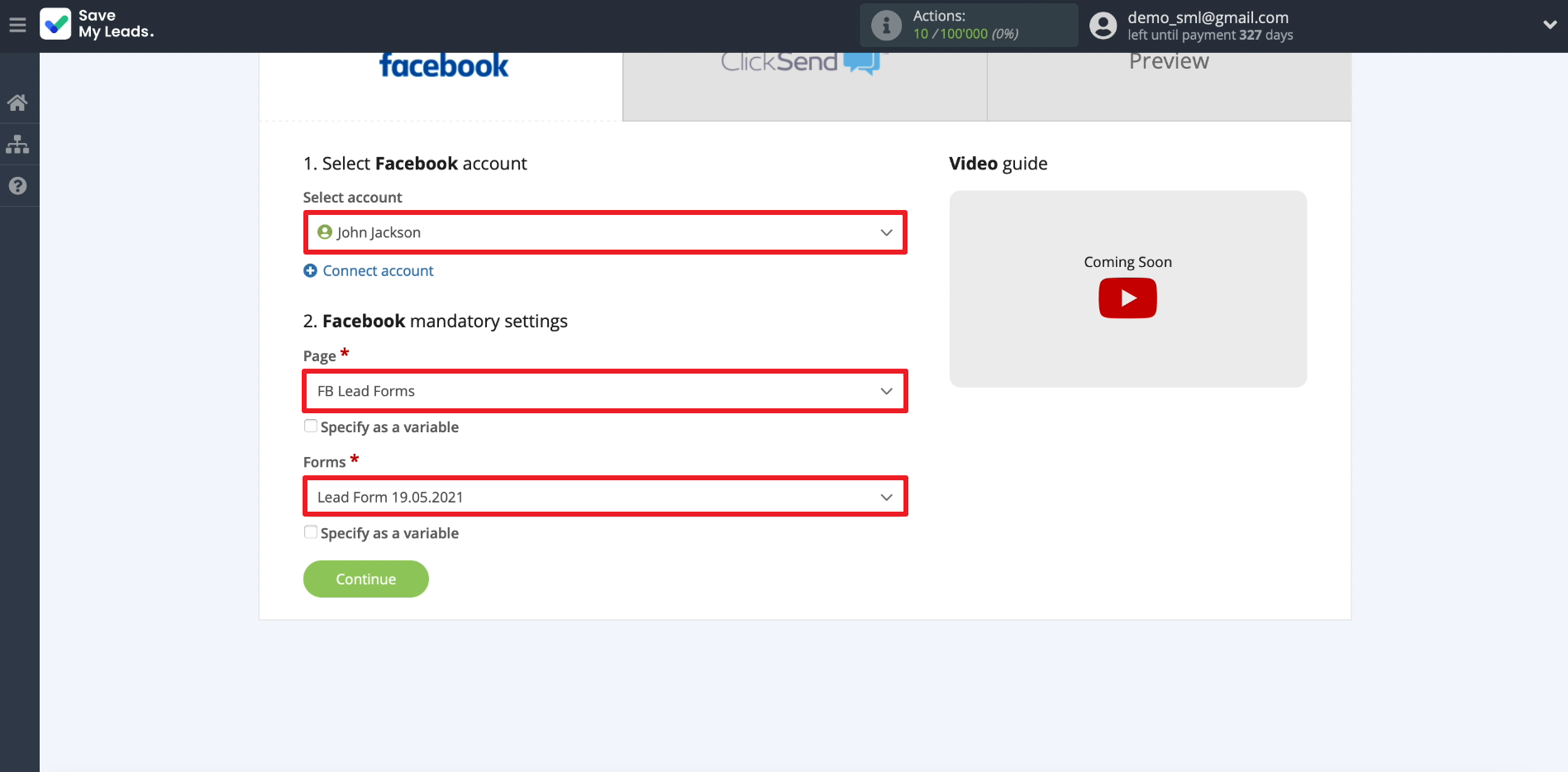The height and width of the screenshot is (772, 1568).
Task: Go to the home icon in sidebar
Action: click(17, 102)
